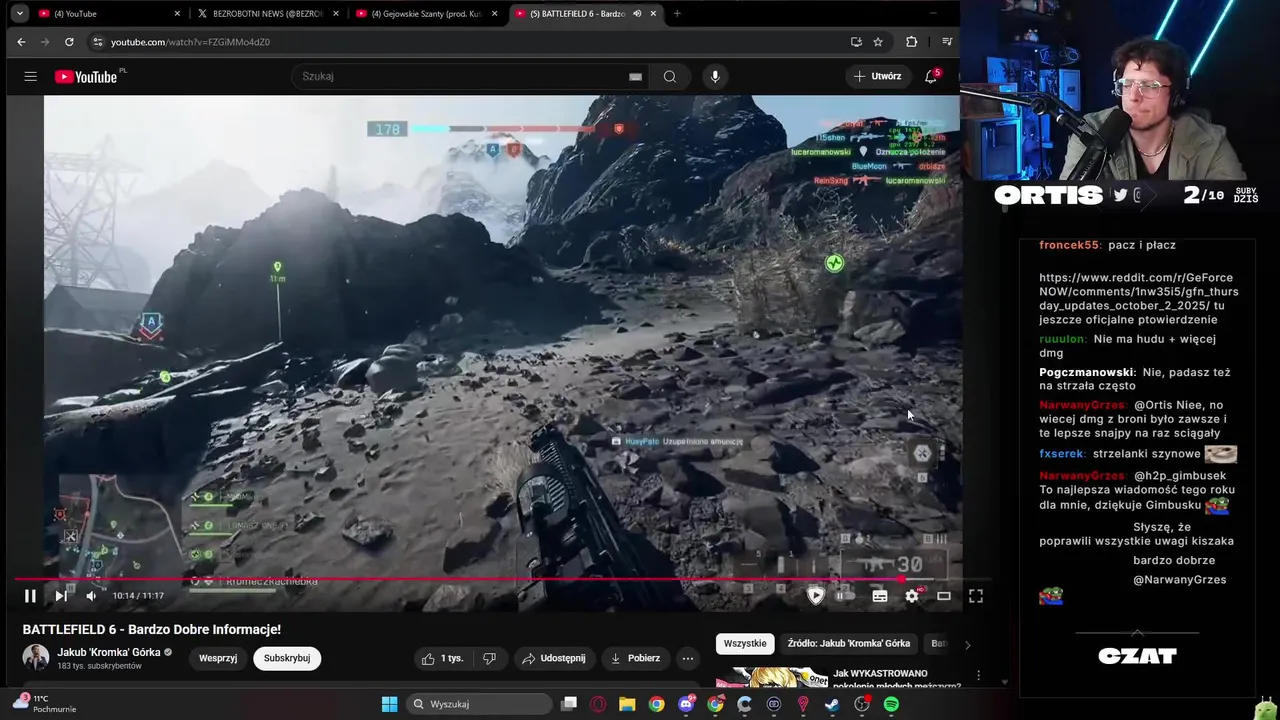Open the weather widget showing 11°C
Screen dimensions: 1280x720
(x=45, y=704)
